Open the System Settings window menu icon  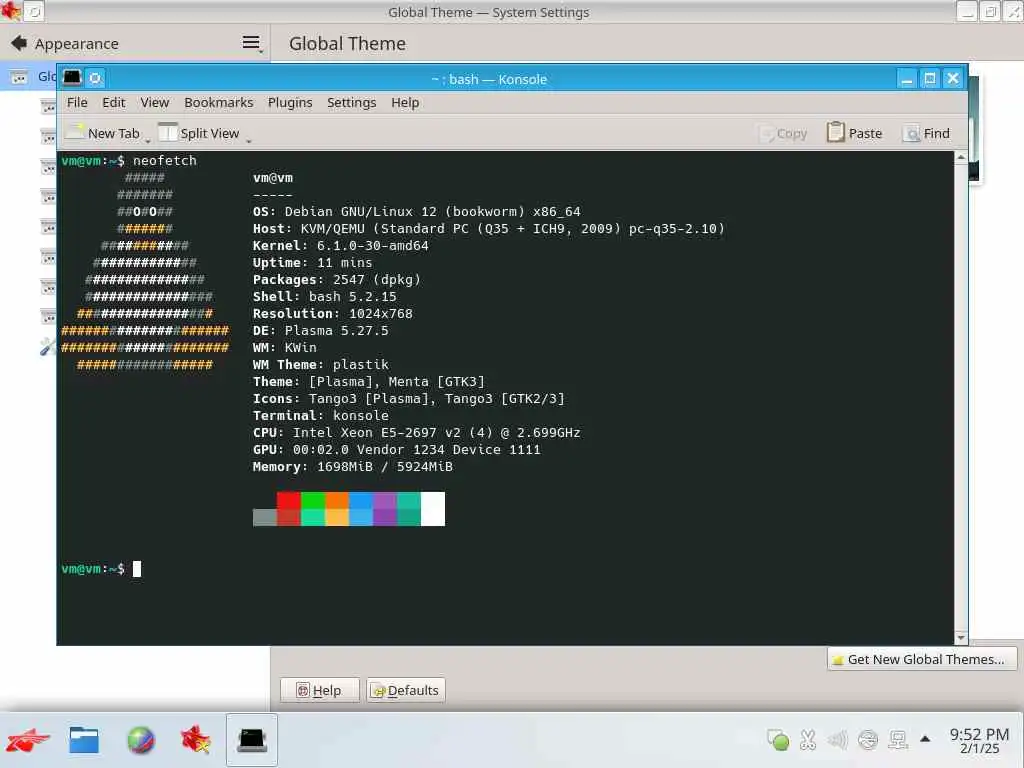(10, 11)
